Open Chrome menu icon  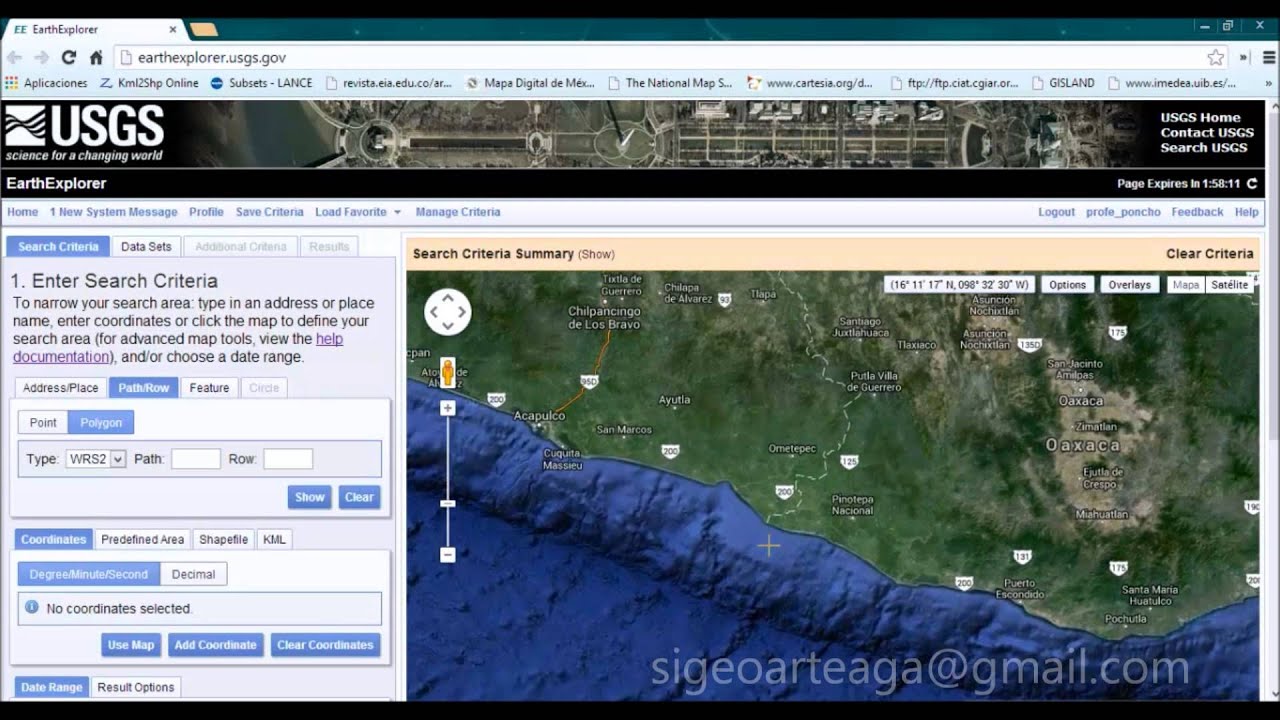pyautogui.click(x=1271, y=58)
